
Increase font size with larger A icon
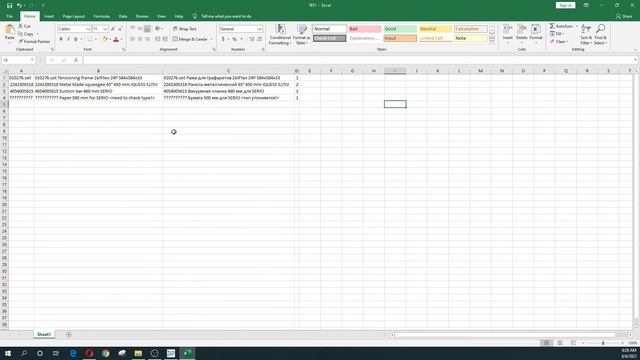[113, 29]
